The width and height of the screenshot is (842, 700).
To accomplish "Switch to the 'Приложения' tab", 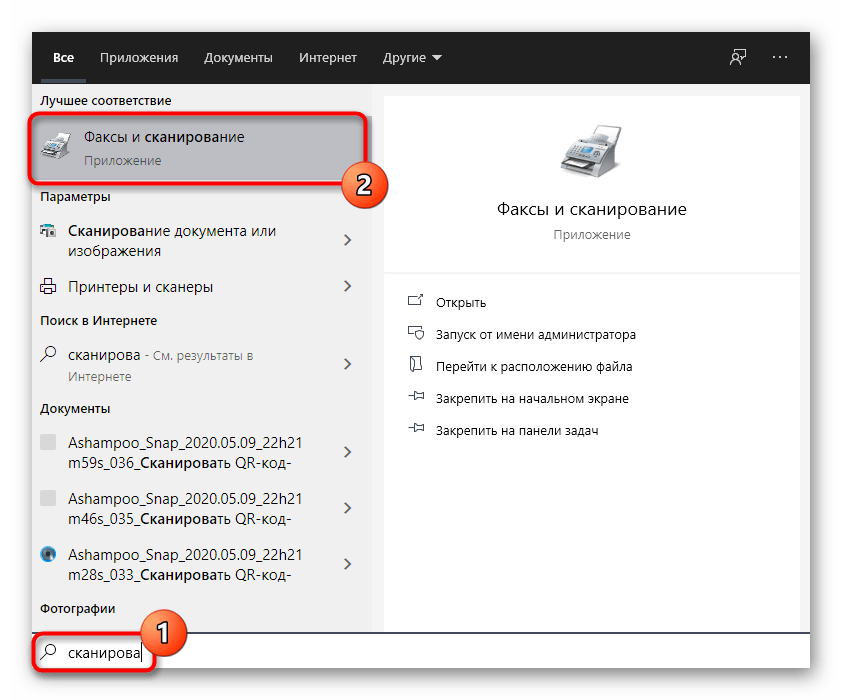I will point(139,58).
